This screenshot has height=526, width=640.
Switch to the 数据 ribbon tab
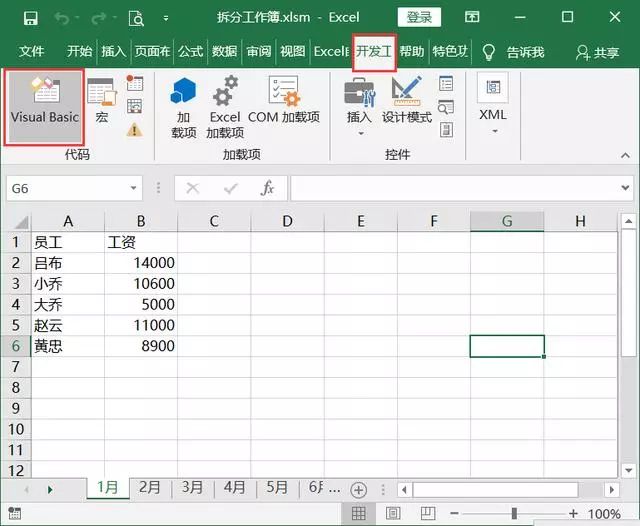[224, 51]
